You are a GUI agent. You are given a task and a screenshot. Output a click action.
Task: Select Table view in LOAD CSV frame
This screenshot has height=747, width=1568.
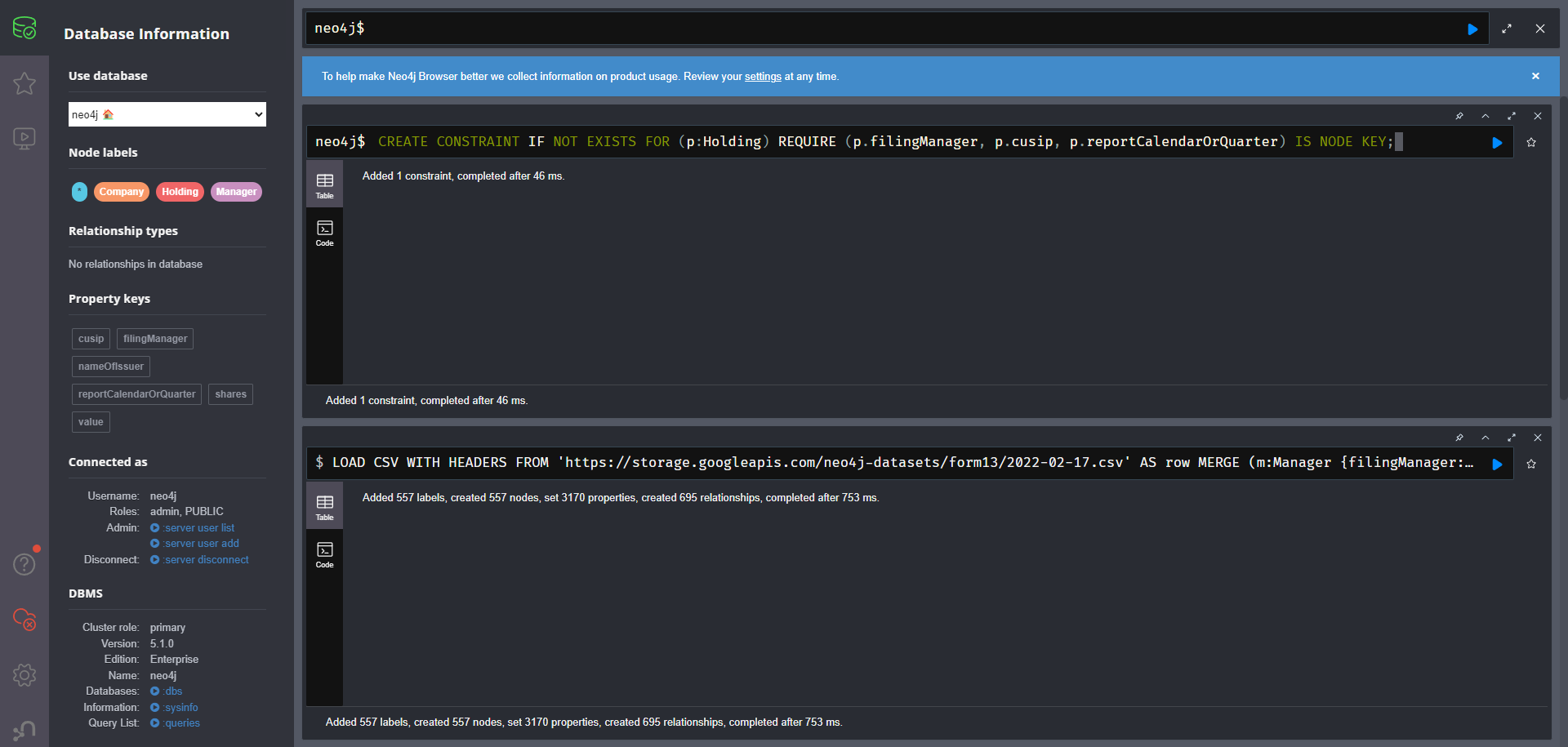(x=325, y=507)
